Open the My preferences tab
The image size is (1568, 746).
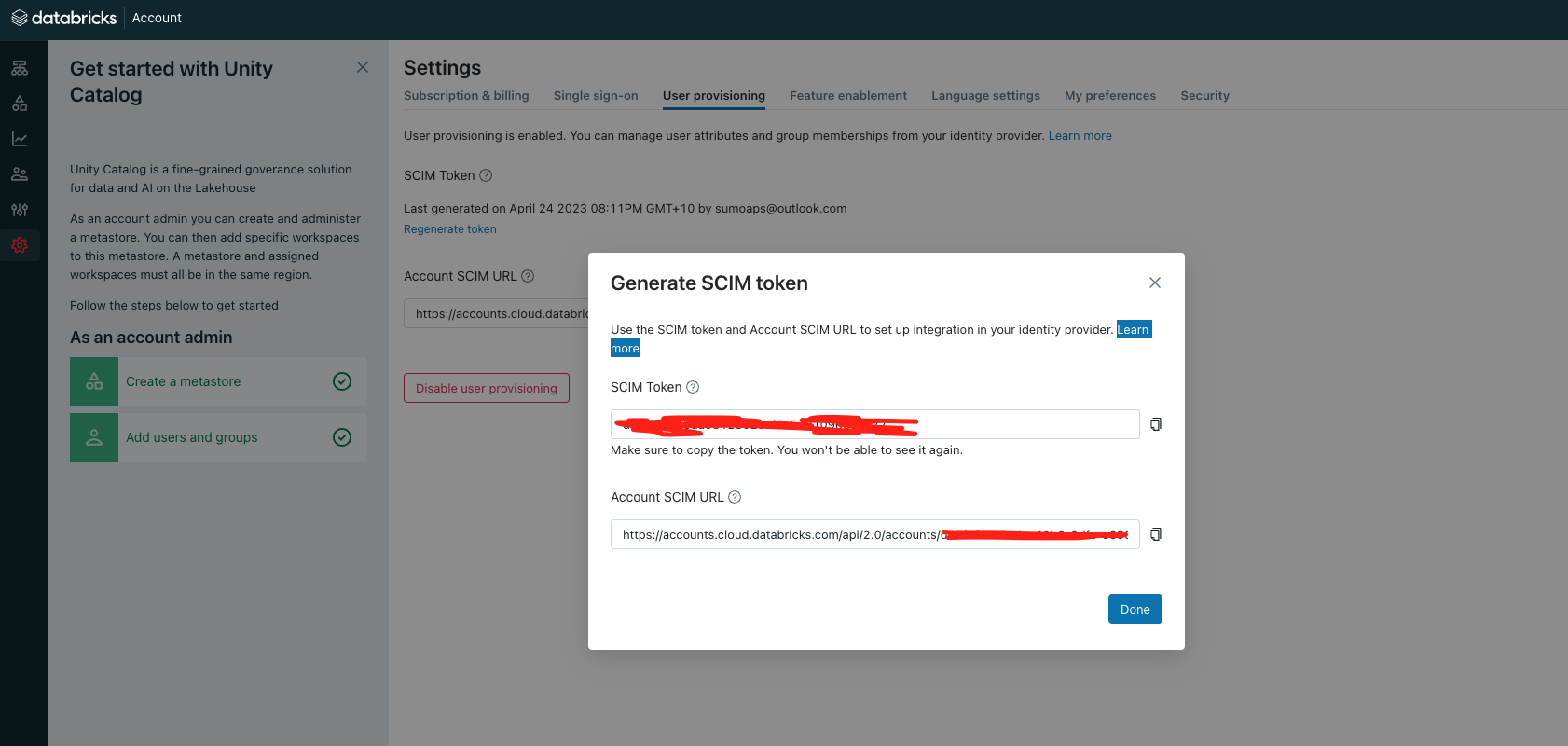(x=1110, y=96)
